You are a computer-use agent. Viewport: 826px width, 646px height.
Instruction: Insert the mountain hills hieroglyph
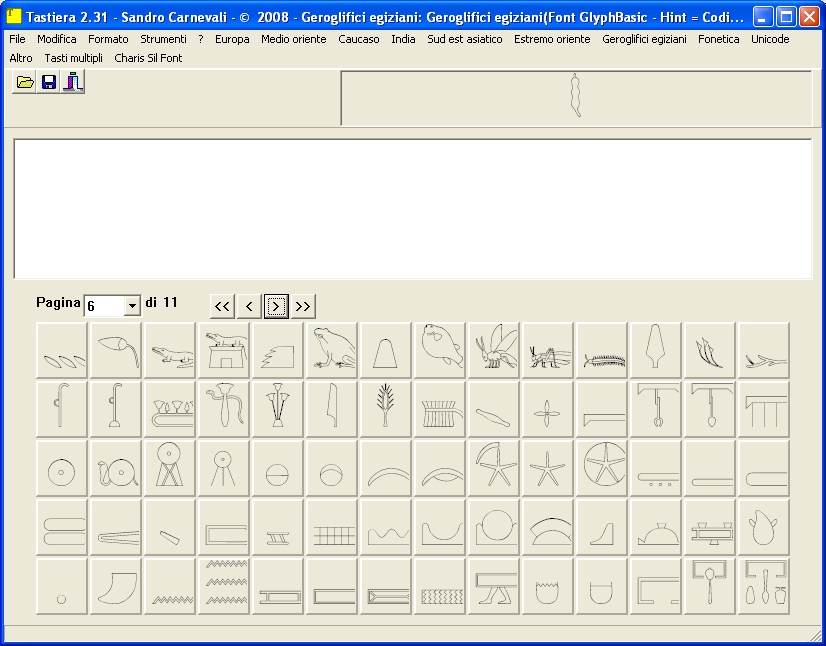click(x=386, y=527)
